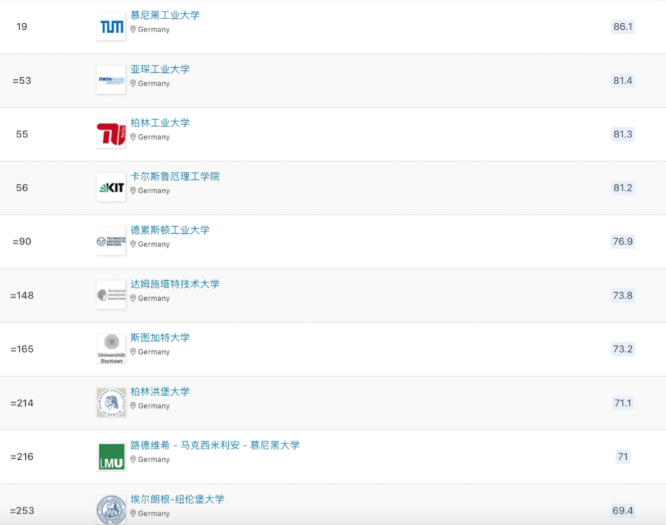Open the 斯图加特大学 link

tap(160, 337)
